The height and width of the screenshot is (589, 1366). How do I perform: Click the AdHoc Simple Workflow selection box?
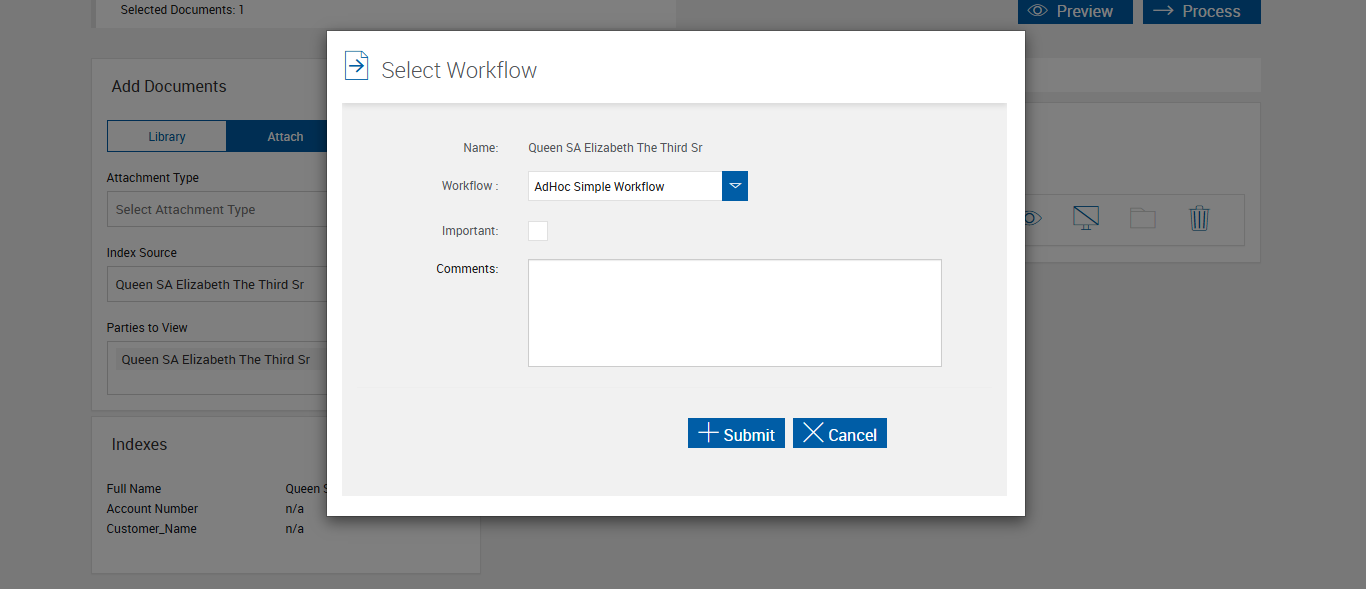click(625, 186)
